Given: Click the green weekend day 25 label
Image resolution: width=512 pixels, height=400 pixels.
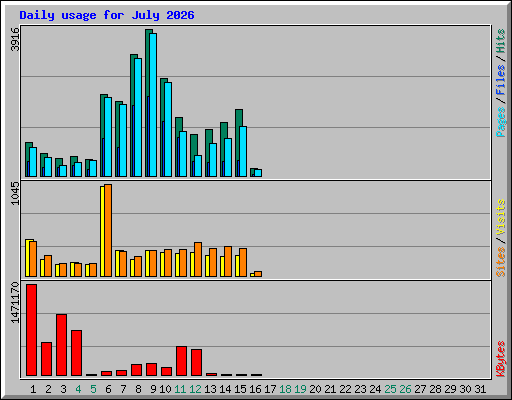Looking at the screenshot, I should (390, 389).
